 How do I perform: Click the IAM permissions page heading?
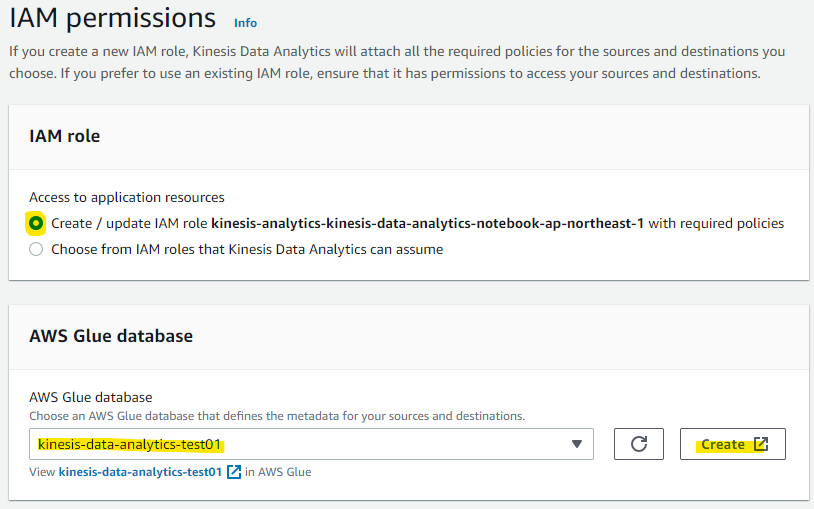click(x=112, y=18)
